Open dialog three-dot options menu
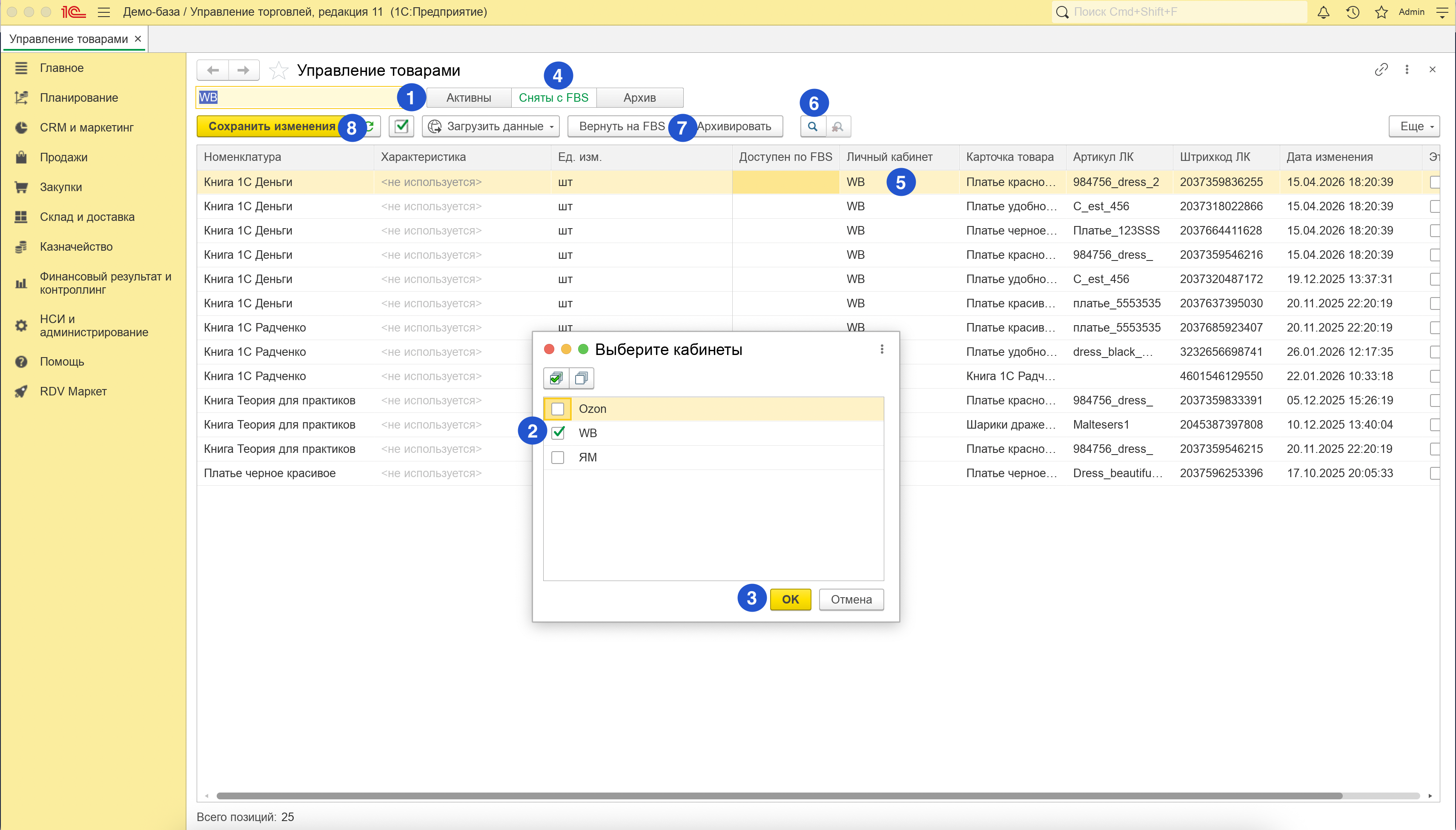 click(x=881, y=349)
